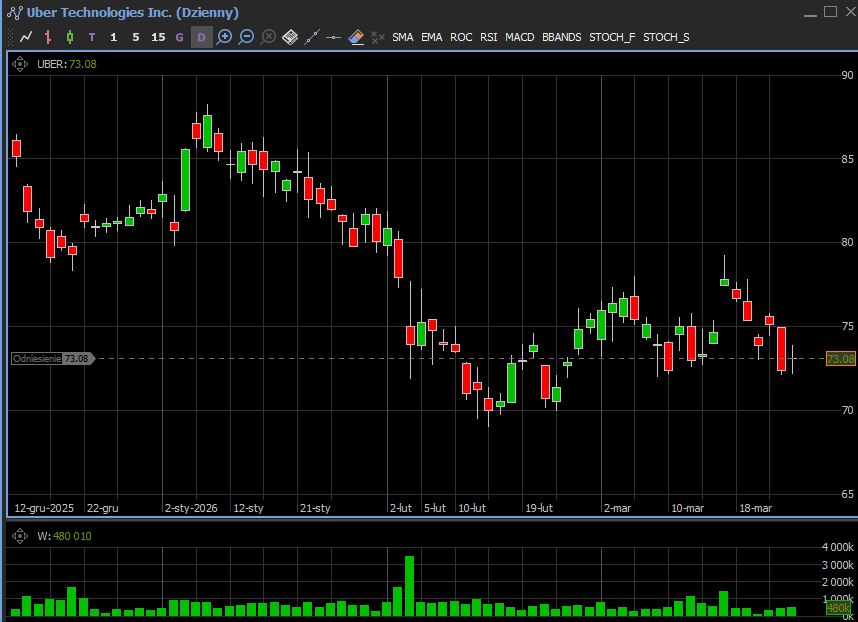Add the BBANDS indicator
858x622 pixels.
click(561, 37)
